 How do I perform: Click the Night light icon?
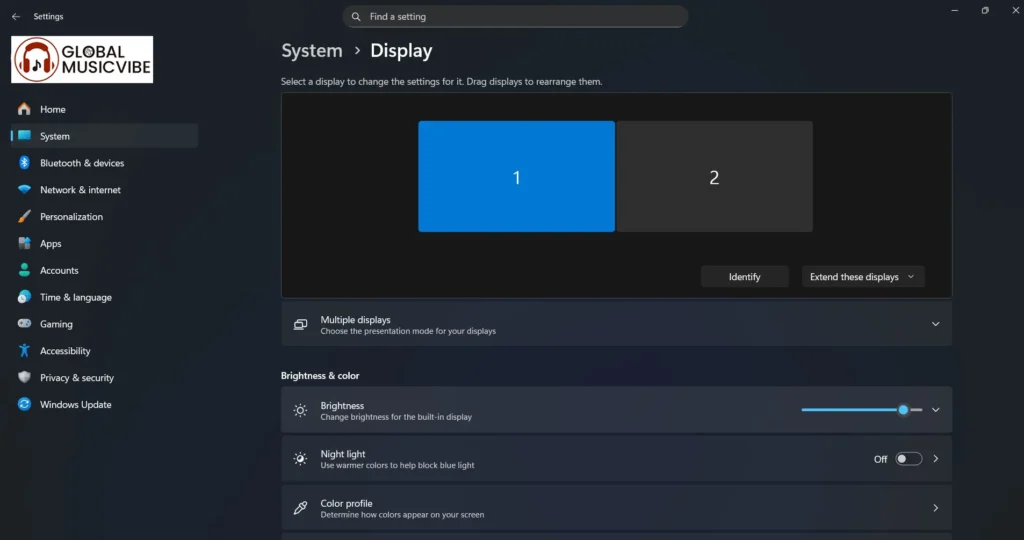300,458
